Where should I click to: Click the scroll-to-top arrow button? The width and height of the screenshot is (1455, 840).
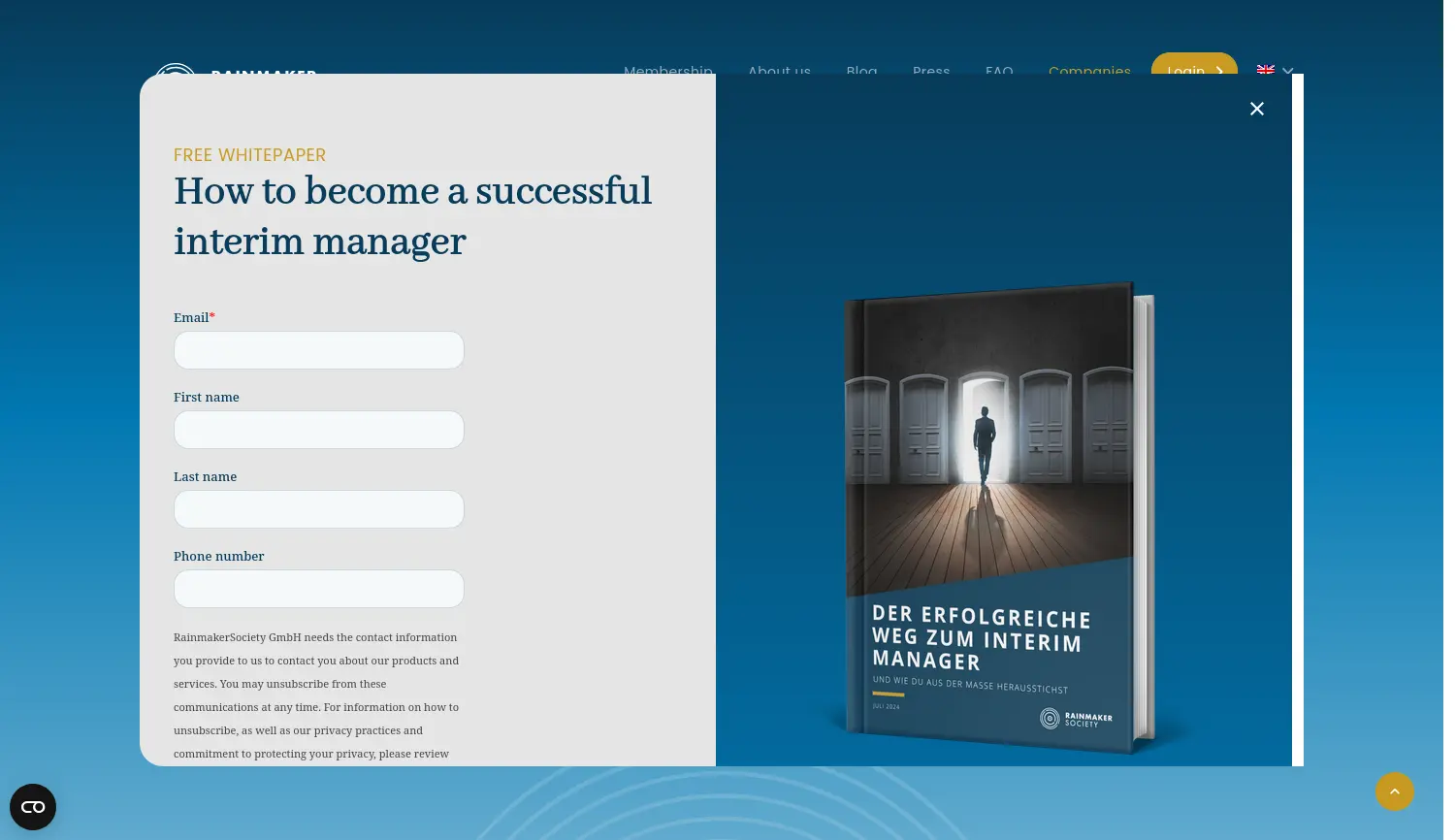(1395, 792)
